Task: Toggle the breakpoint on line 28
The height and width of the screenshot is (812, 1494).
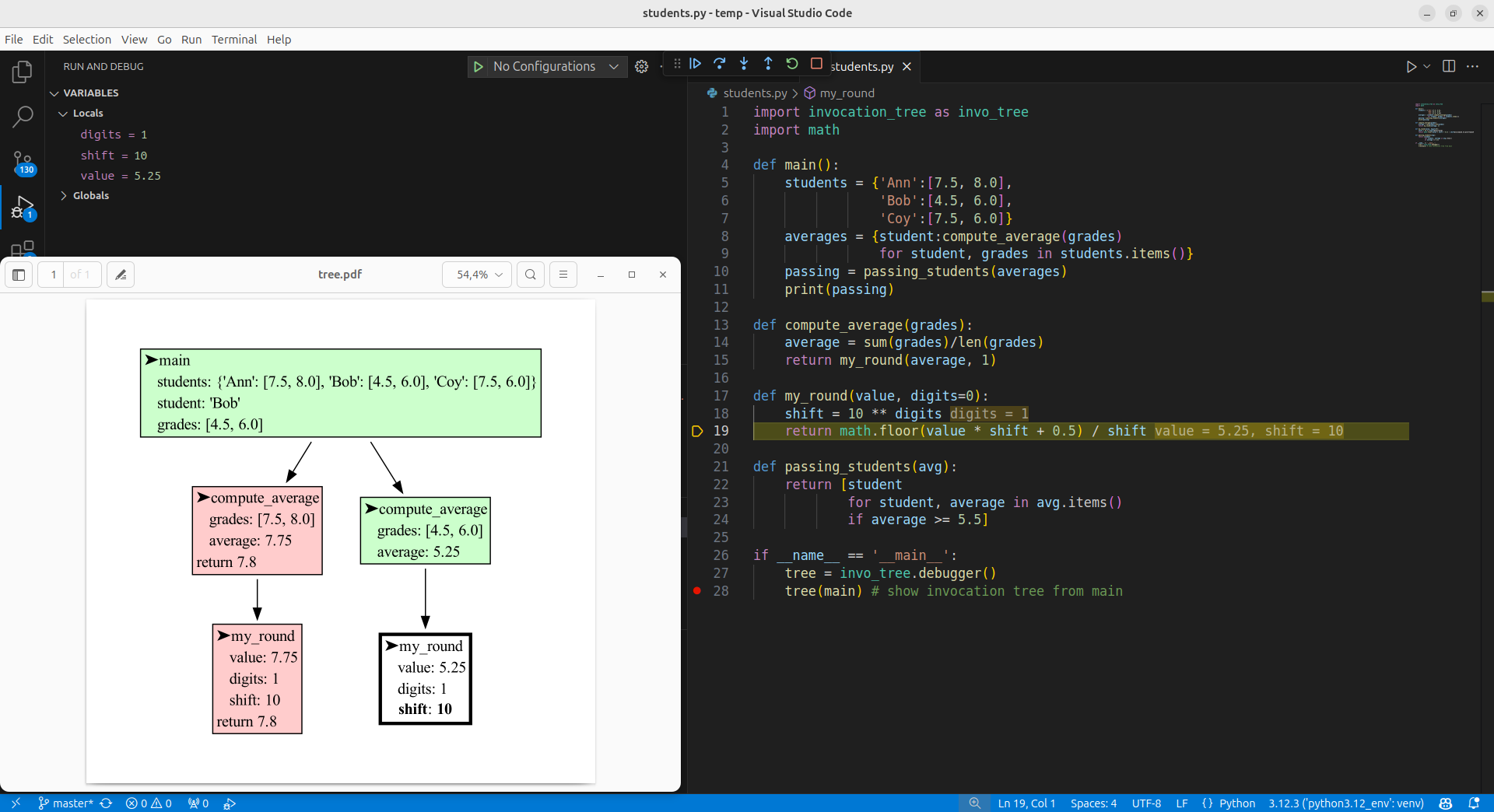Action: pyautogui.click(x=698, y=591)
